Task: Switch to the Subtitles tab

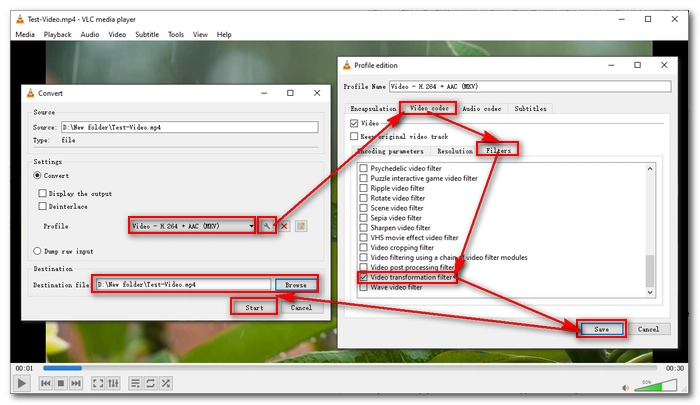Action: click(530, 109)
